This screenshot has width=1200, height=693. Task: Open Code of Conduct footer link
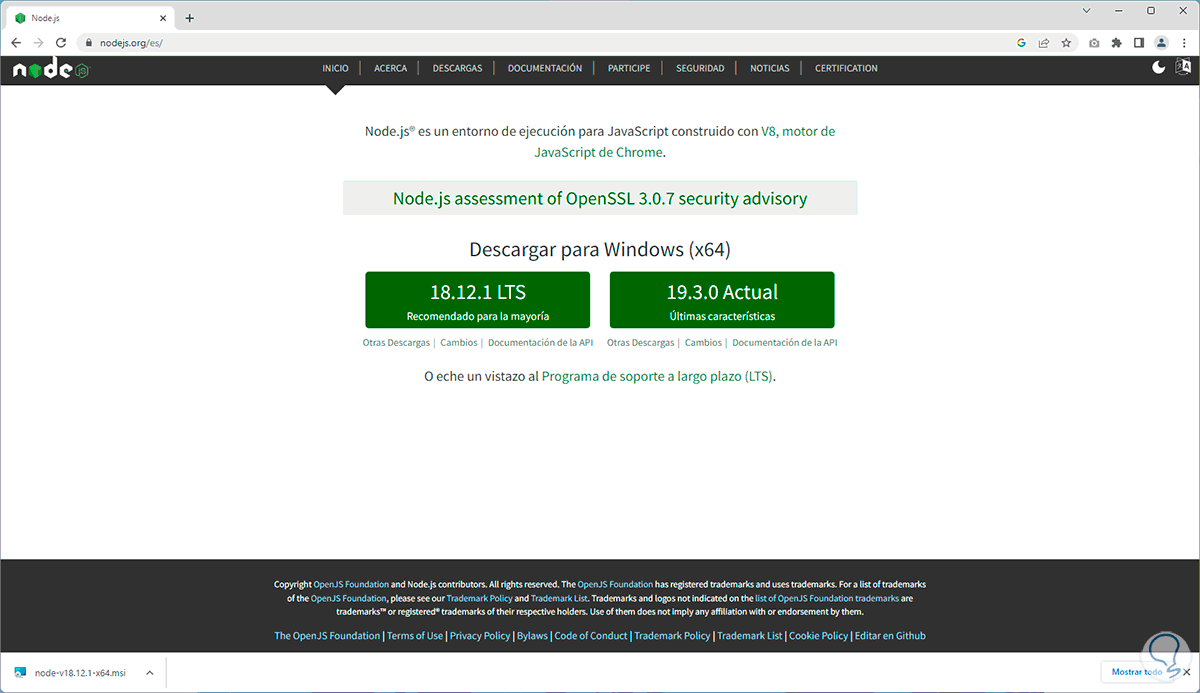(591, 636)
